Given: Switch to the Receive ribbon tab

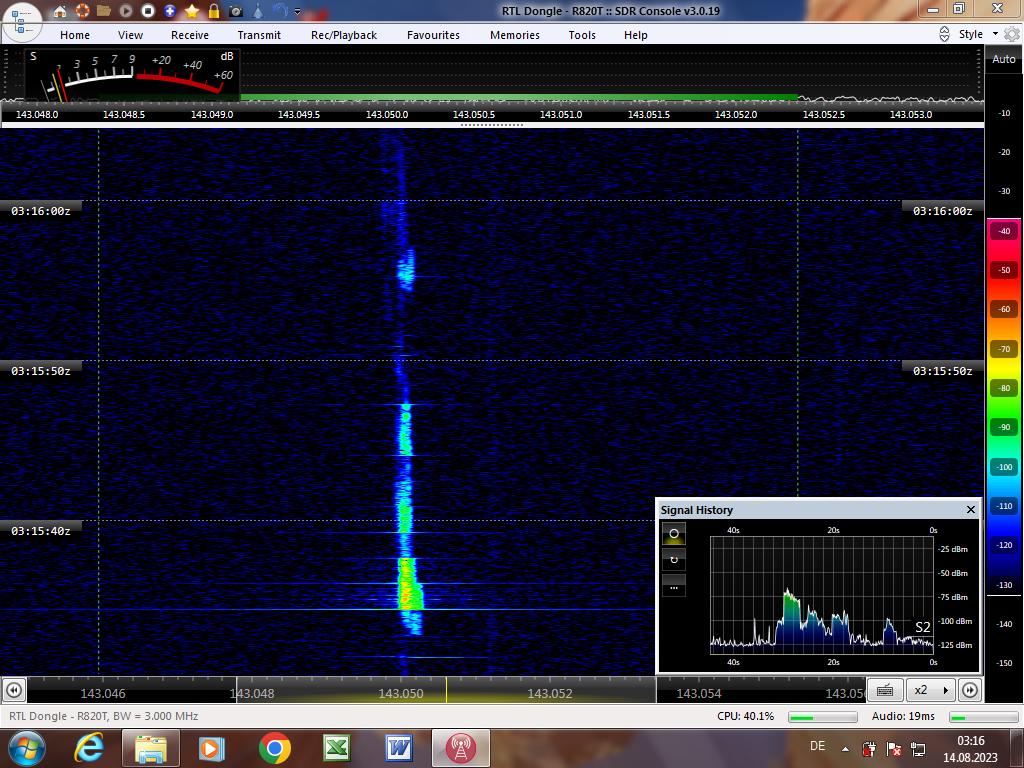Looking at the screenshot, I should click(190, 35).
